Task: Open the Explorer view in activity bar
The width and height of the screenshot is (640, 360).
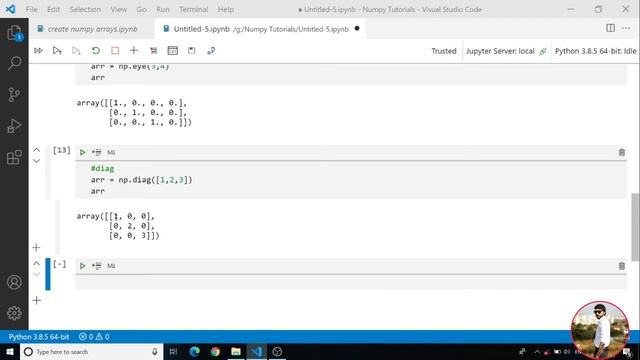Action: [14, 33]
